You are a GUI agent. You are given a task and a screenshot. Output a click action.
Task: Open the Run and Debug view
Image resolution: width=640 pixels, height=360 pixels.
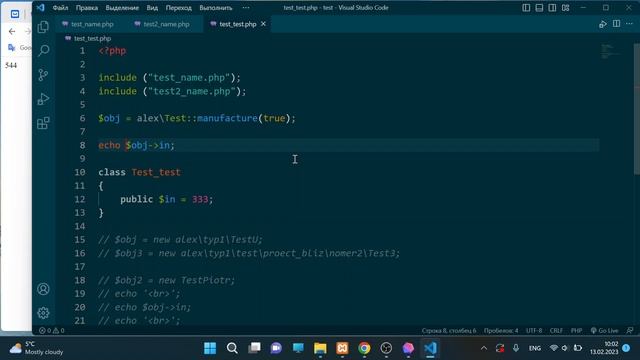click(43, 99)
